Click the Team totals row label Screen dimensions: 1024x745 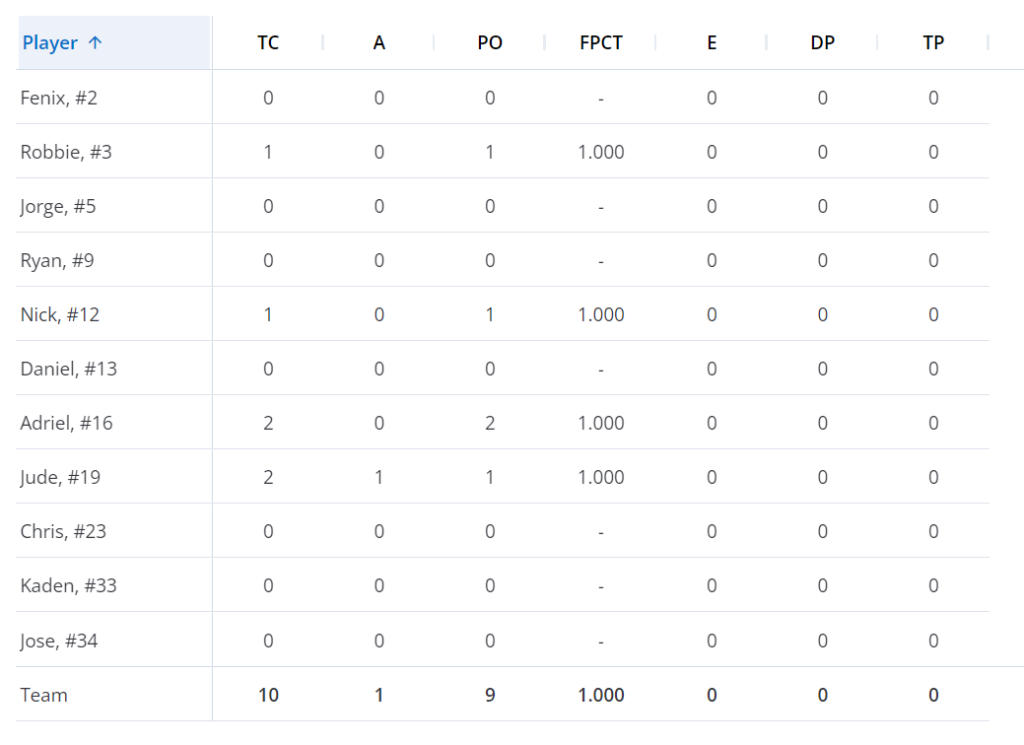coord(44,695)
